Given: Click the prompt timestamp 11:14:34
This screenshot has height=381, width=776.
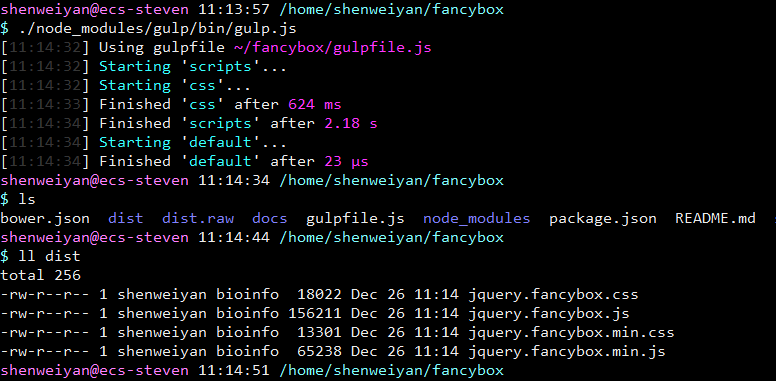Looking at the screenshot, I should click(234, 180).
